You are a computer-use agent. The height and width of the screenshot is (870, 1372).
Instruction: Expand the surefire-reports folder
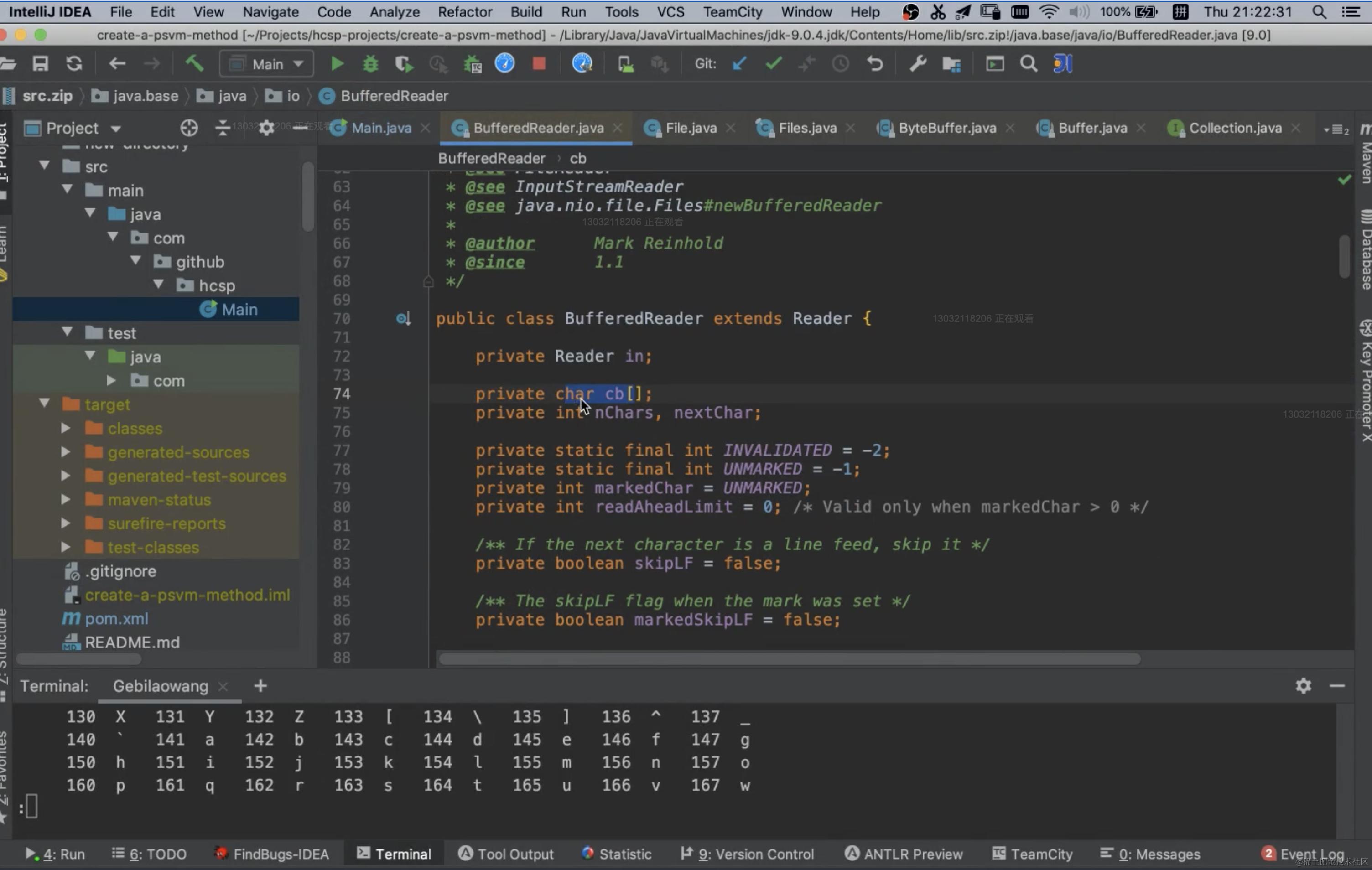point(66,523)
